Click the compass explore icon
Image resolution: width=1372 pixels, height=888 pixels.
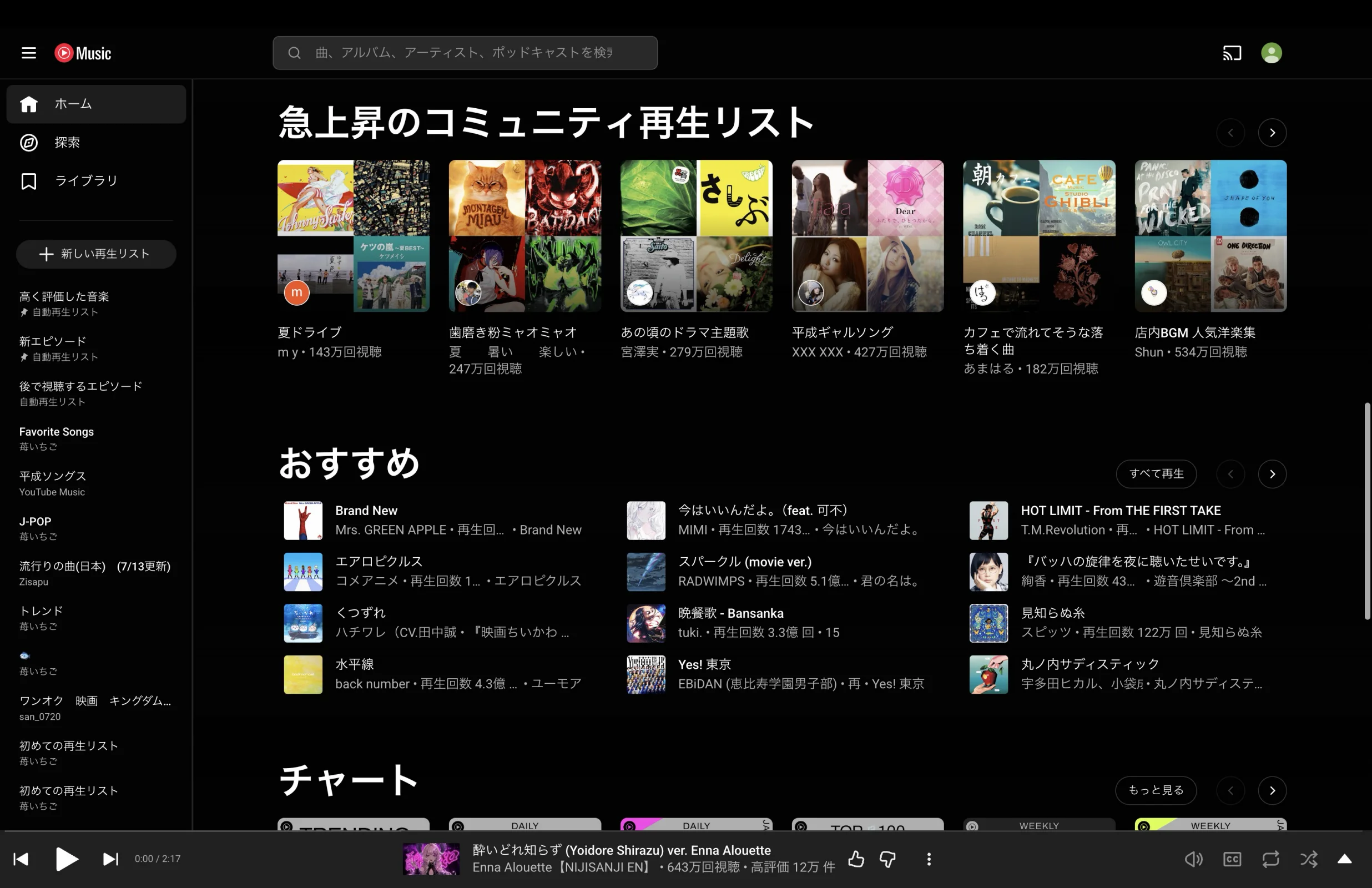[x=28, y=143]
